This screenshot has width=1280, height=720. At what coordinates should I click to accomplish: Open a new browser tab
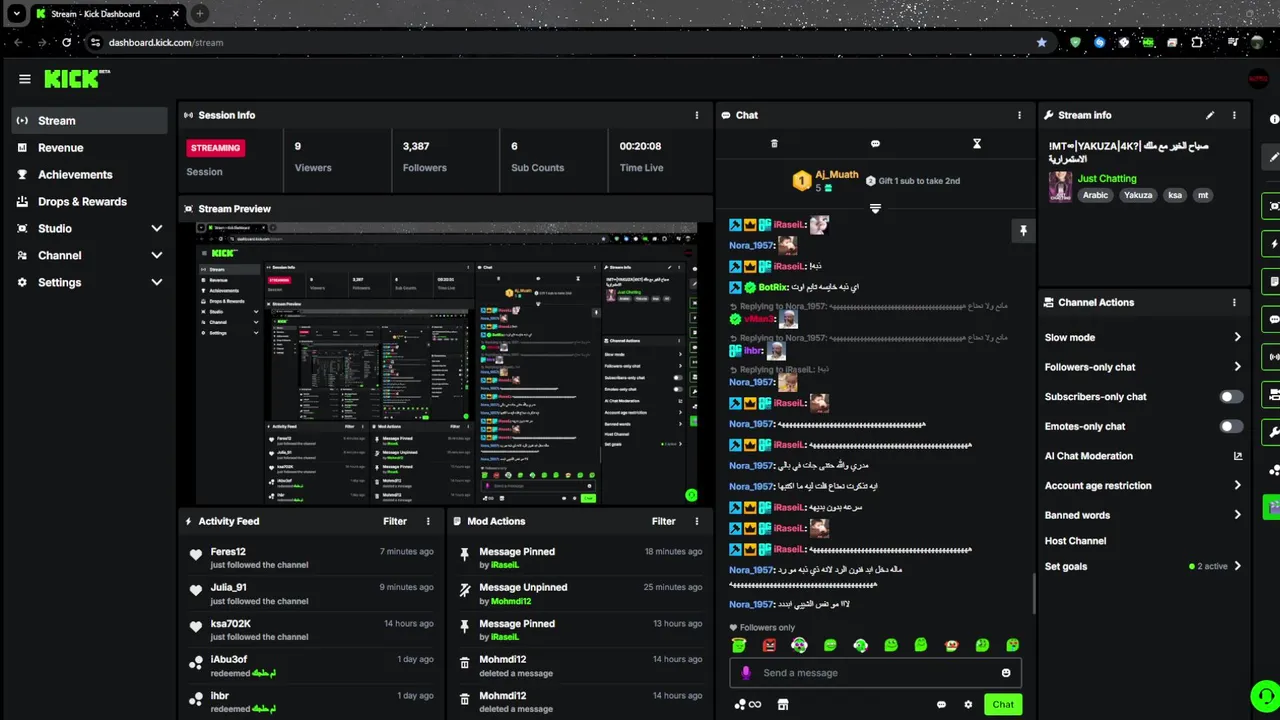pos(200,14)
